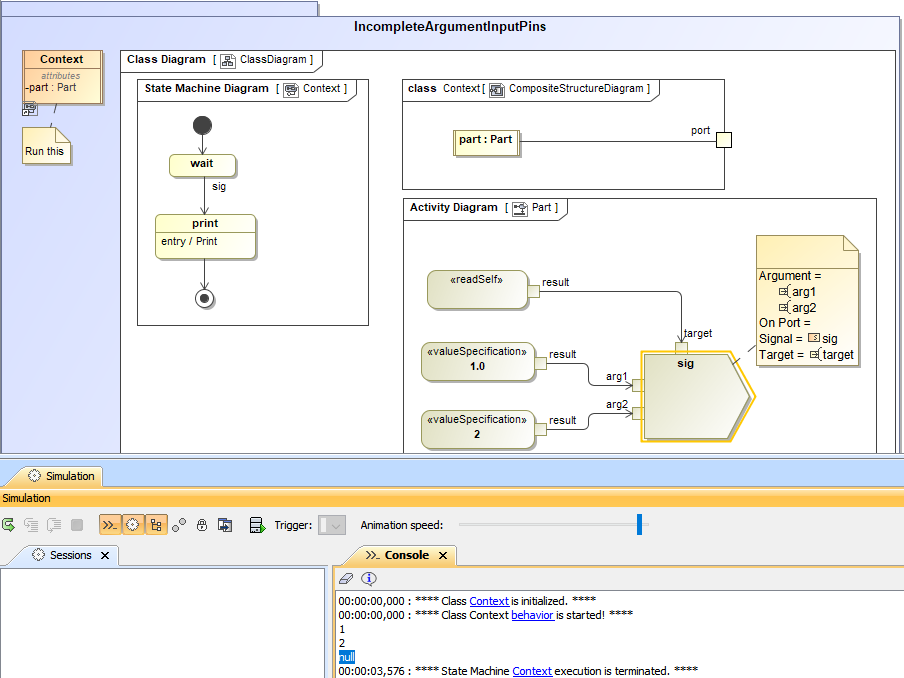Viewport: 904px width, 678px height.
Task: Select the Console tab
Action: click(406, 555)
